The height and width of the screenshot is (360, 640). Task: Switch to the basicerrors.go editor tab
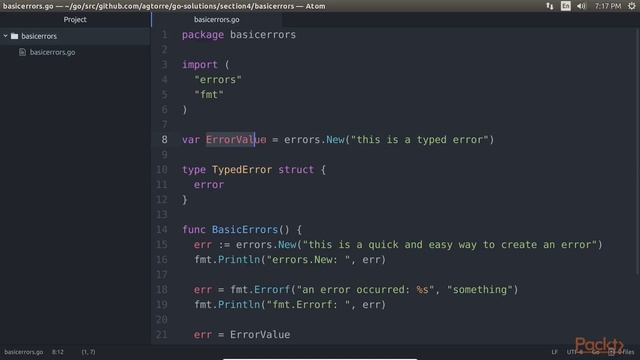[x=216, y=20]
